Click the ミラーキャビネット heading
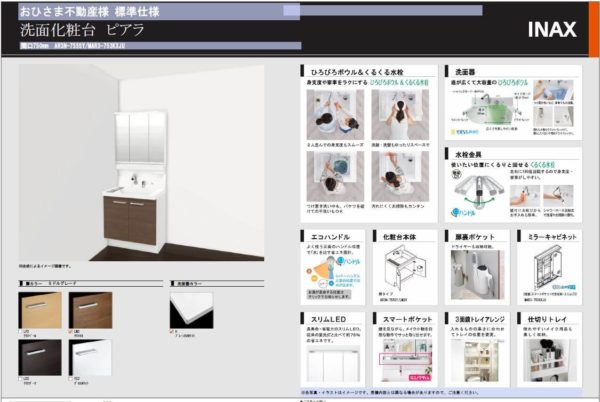This screenshot has width=600, height=402. tap(552, 237)
